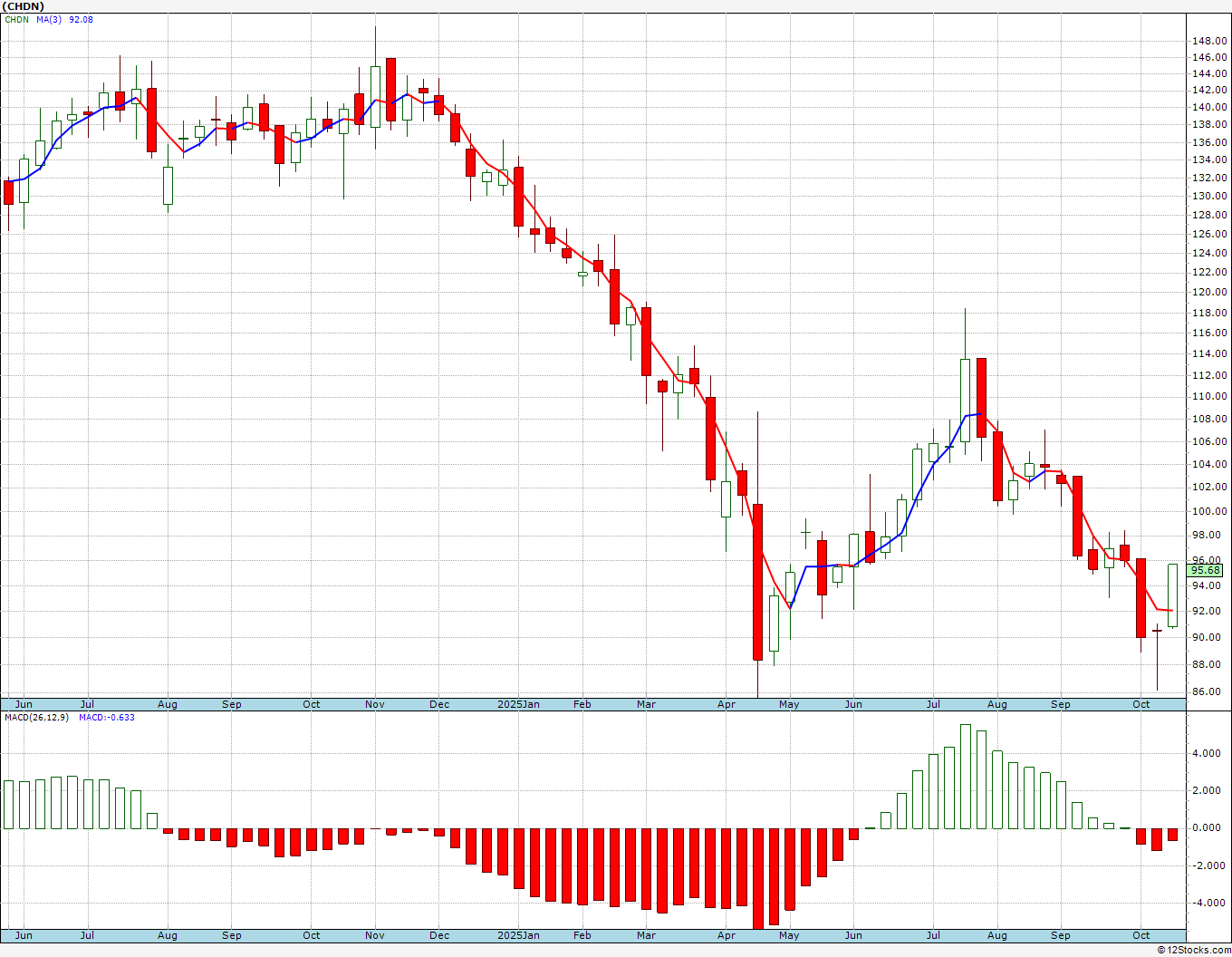Click the -4.000 MACD axis label
The width and height of the screenshot is (1232, 957).
click(x=1208, y=903)
